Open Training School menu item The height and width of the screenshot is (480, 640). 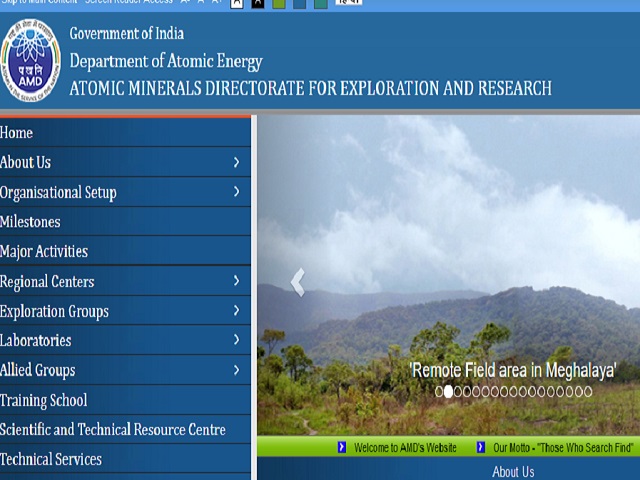click(x=125, y=400)
